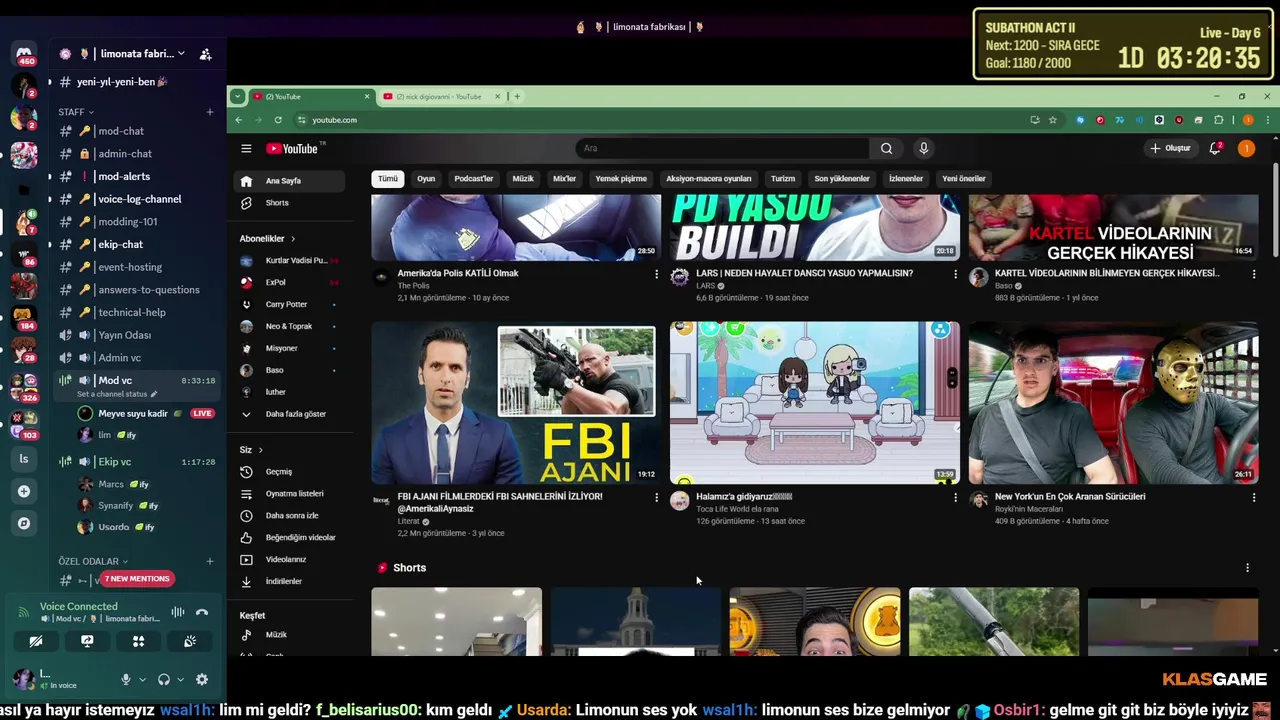Join Ekip vc voice channel
This screenshot has width=1280, height=720.
click(x=136, y=462)
